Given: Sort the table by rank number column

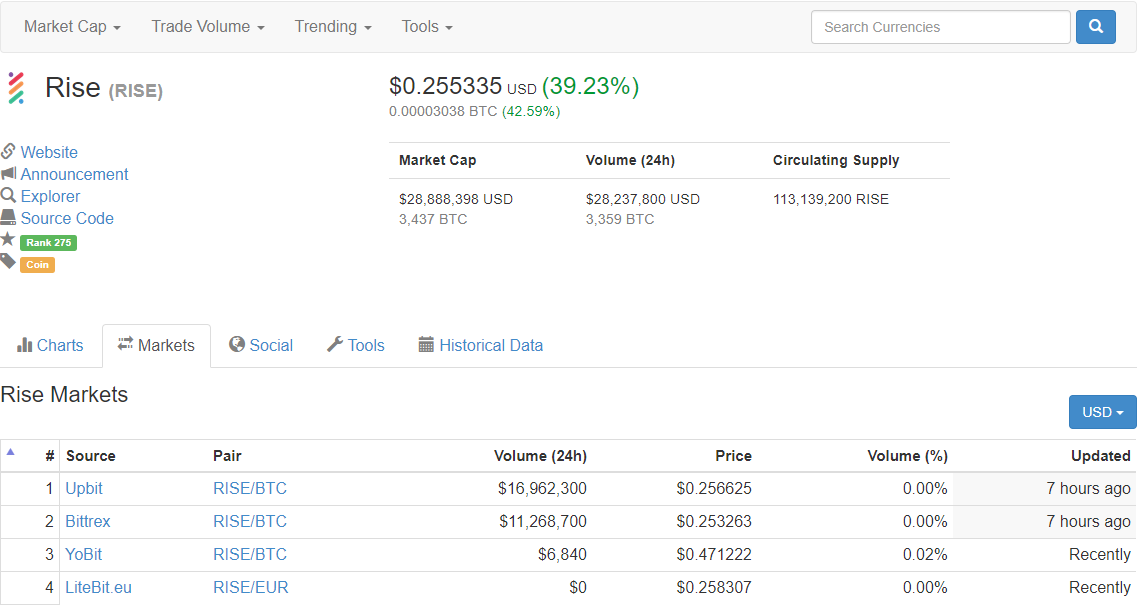Looking at the screenshot, I should coord(49,456).
